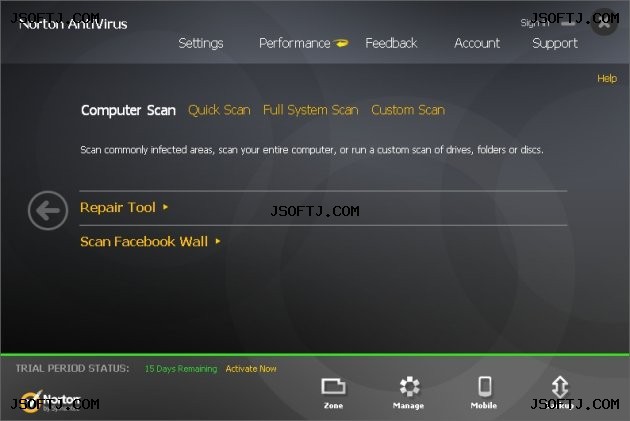Click the TRIAL PERIOD STATUS label
The height and width of the screenshot is (421, 630).
(x=73, y=368)
